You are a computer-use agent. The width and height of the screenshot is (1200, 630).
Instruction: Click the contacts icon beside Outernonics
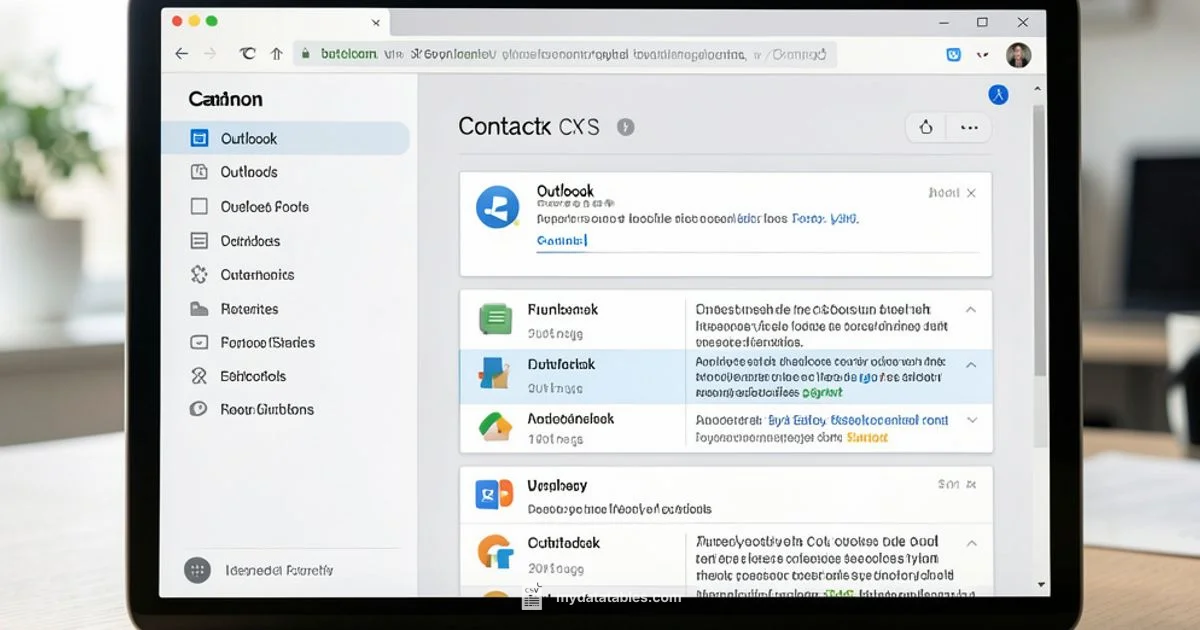click(x=200, y=274)
